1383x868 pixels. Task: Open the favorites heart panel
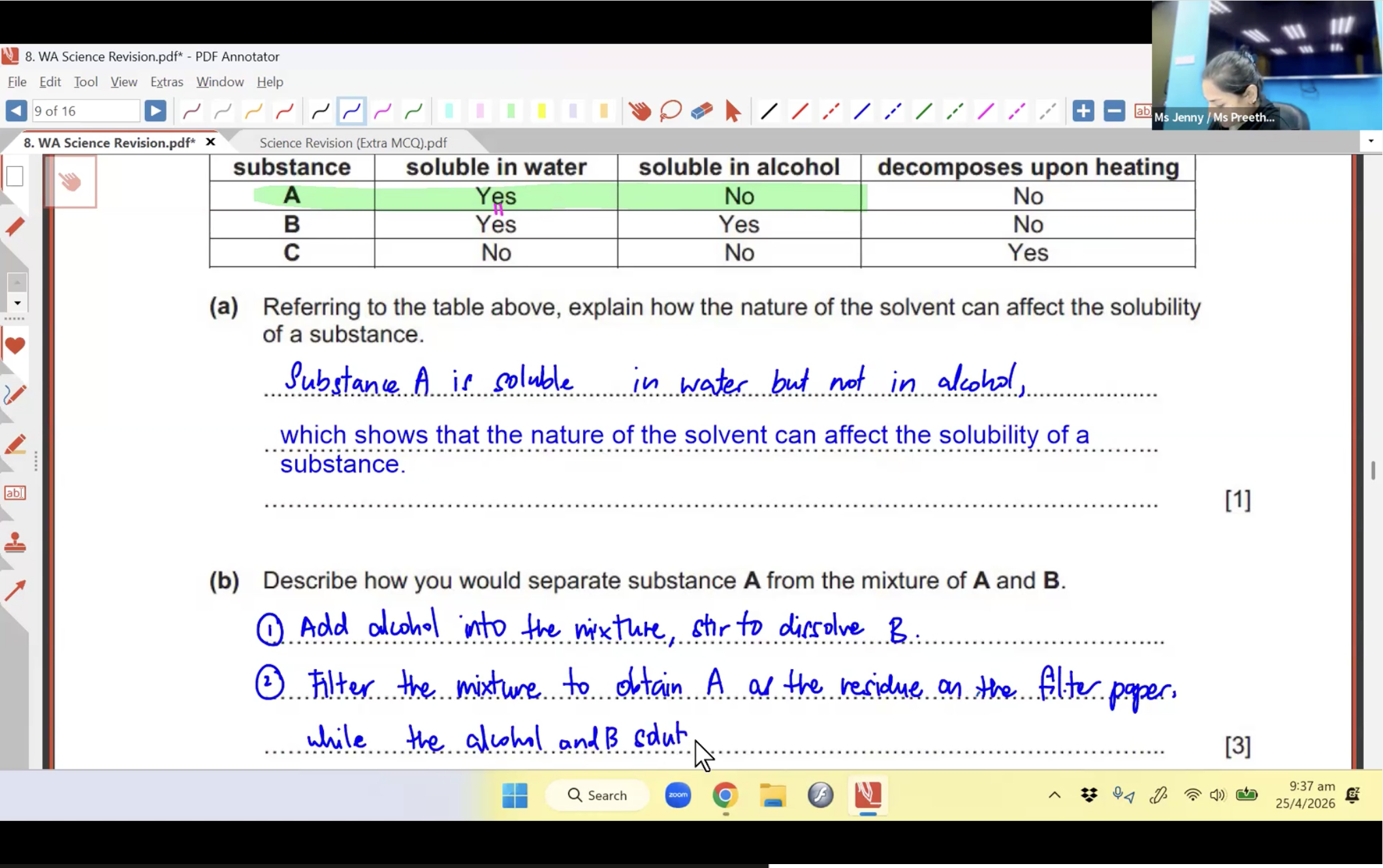click(14, 345)
